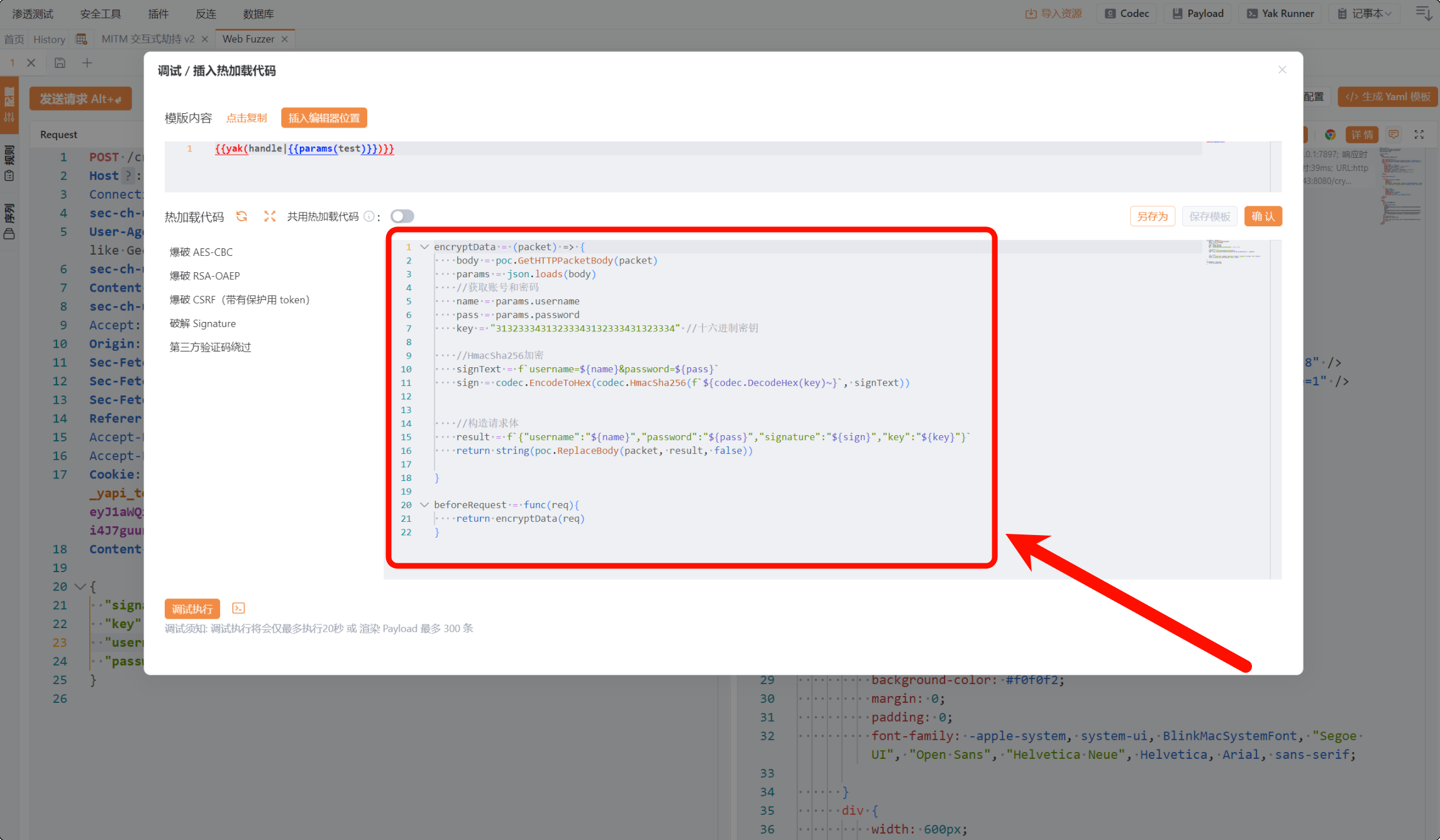This screenshot has width=1440, height=840.
Task: Click the refresh hot-load code icon
Action: point(241,216)
